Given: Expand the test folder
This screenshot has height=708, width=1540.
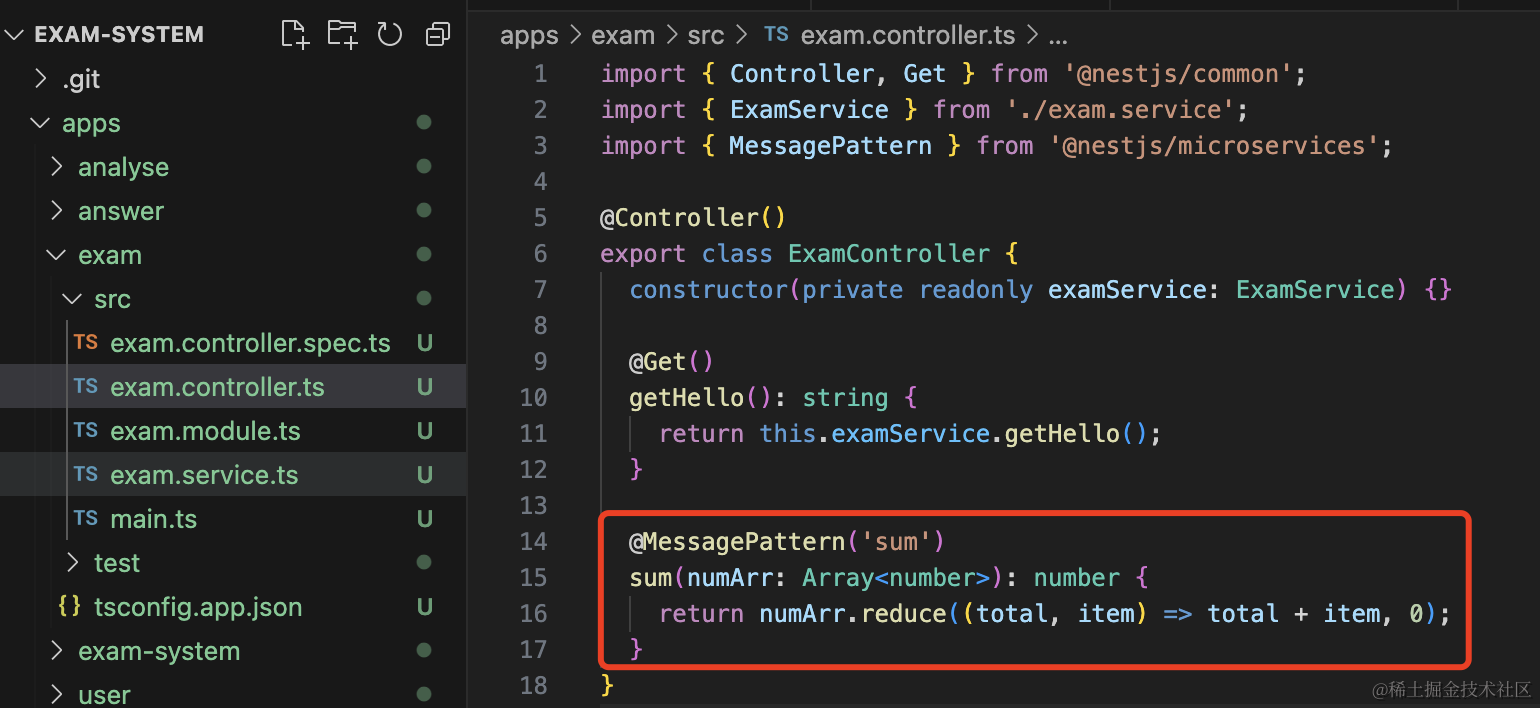Looking at the screenshot, I should [73, 563].
